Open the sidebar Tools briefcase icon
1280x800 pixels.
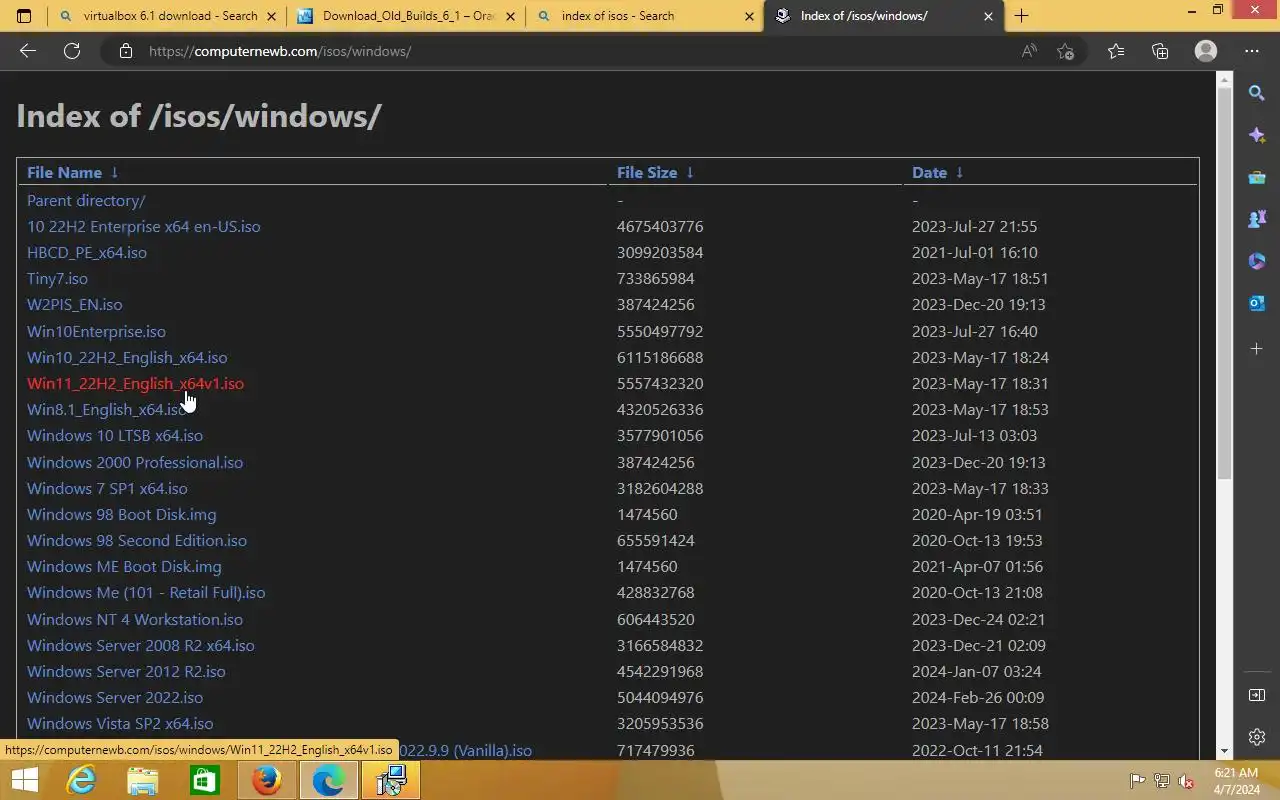pyautogui.click(x=1257, y=178)
